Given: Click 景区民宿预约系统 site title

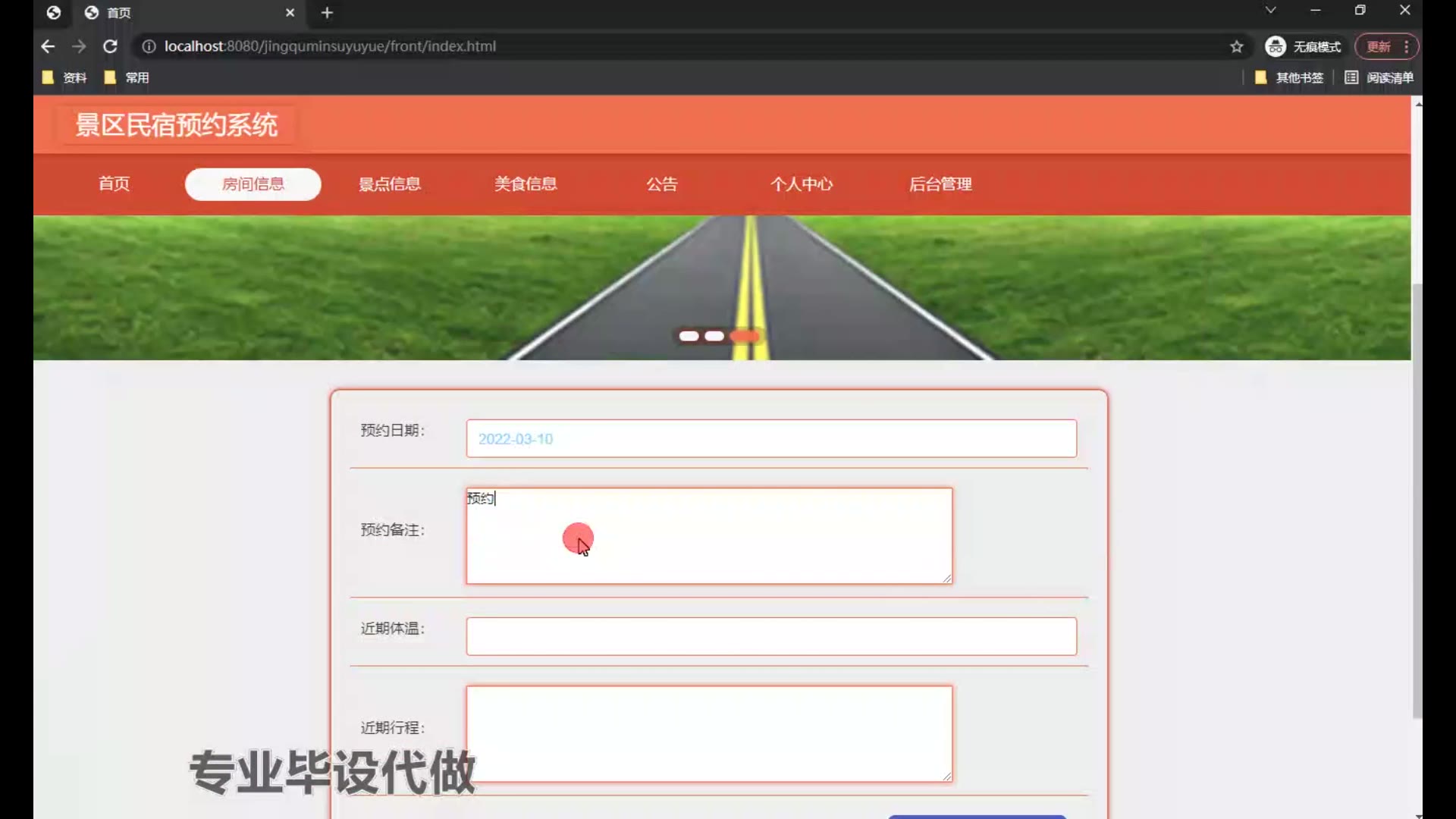Looking at the screenshot, I should point(177,125).
